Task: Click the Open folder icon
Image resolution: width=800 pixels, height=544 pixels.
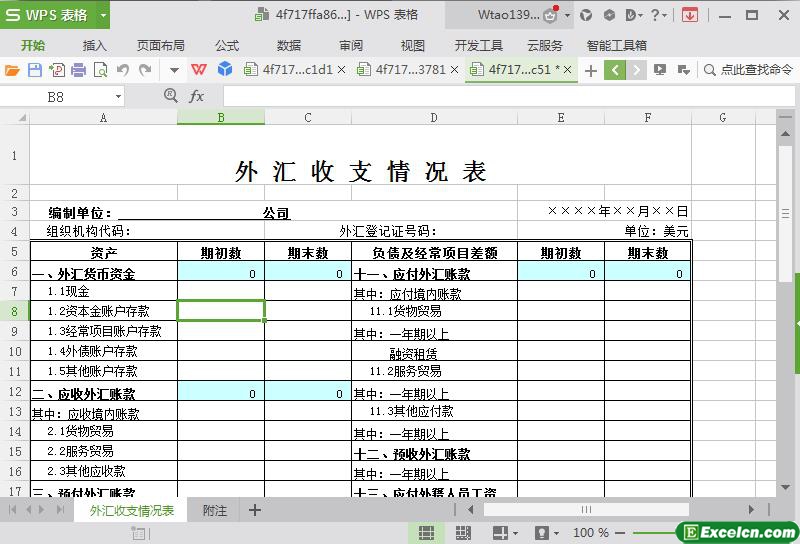Action: click(12, 70)
